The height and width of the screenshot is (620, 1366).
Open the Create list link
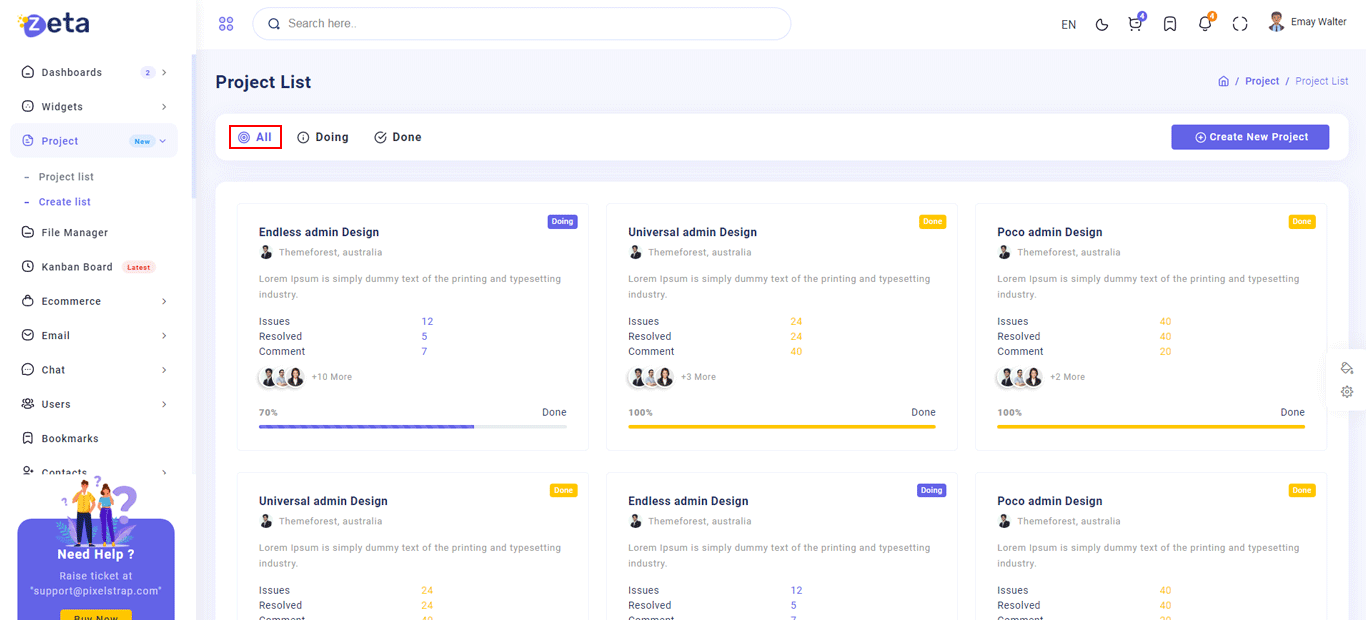coord(64,202)
